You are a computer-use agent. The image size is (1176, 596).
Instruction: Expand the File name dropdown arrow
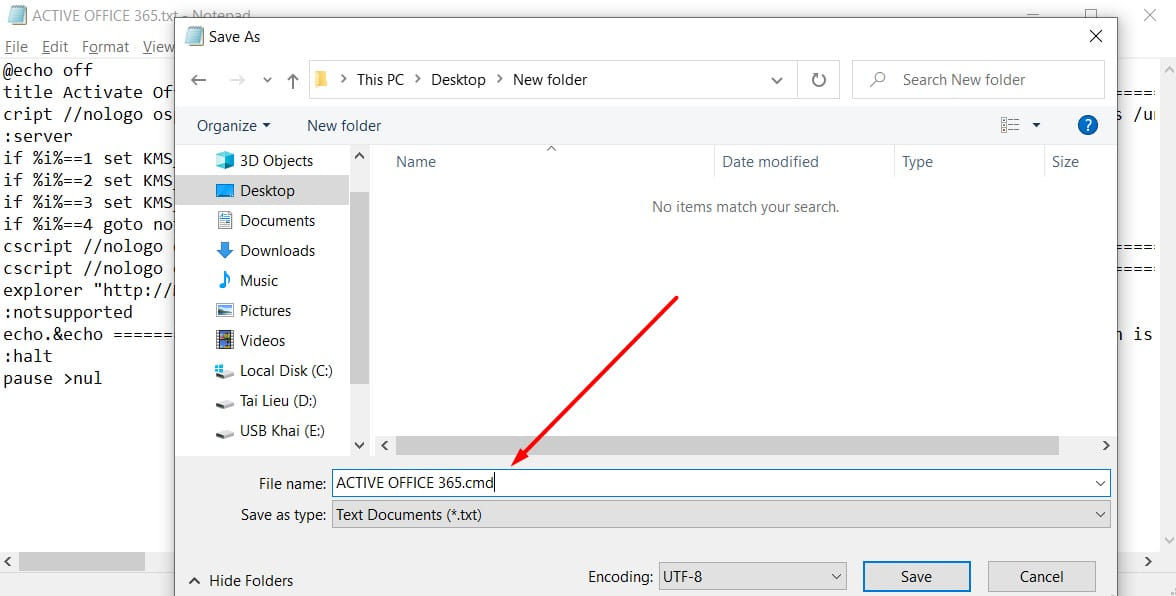1100,484
